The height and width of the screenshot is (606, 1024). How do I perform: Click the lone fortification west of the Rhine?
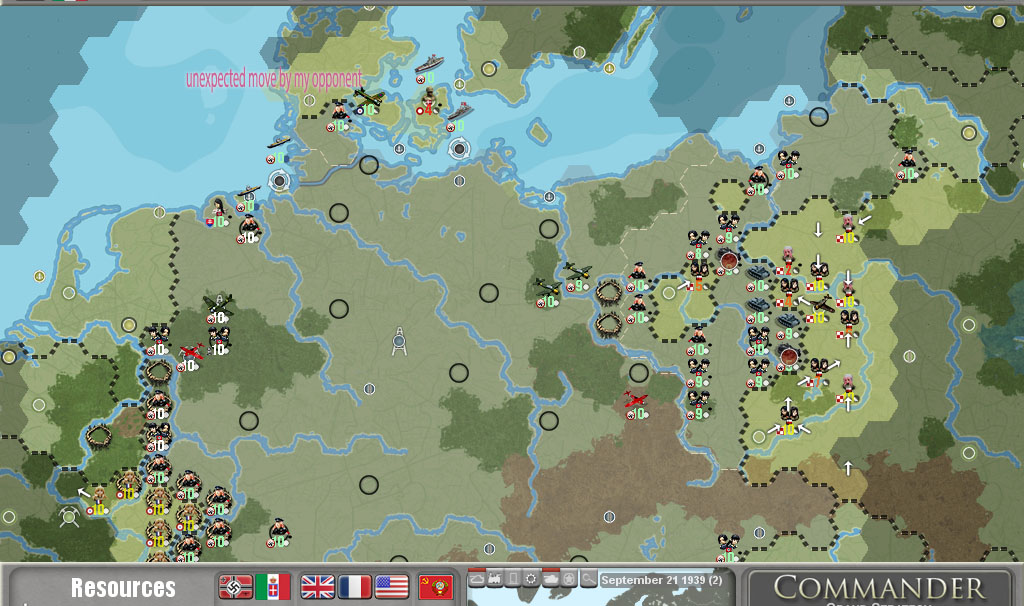99,436
